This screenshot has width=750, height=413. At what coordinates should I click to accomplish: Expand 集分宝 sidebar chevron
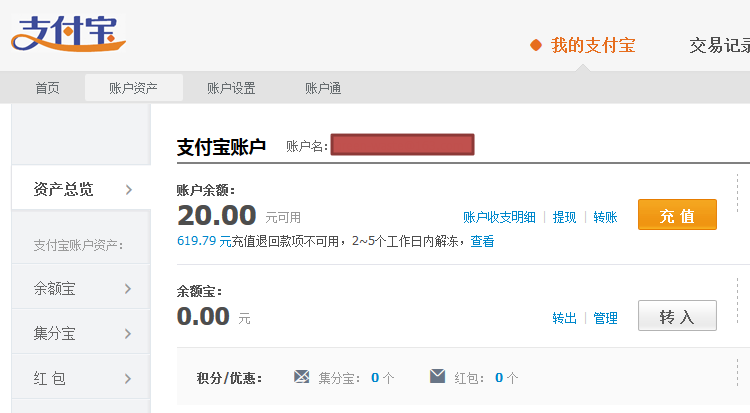point(128,334)
